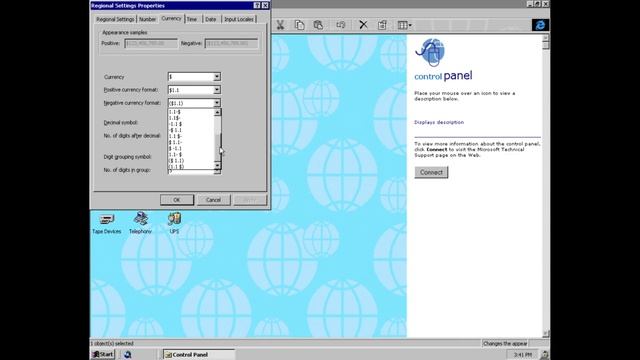Image resolution: width=640 pixels, height=360 pixels.
Task: Click the Control Panel taskbar button
Action: point(199,355)
